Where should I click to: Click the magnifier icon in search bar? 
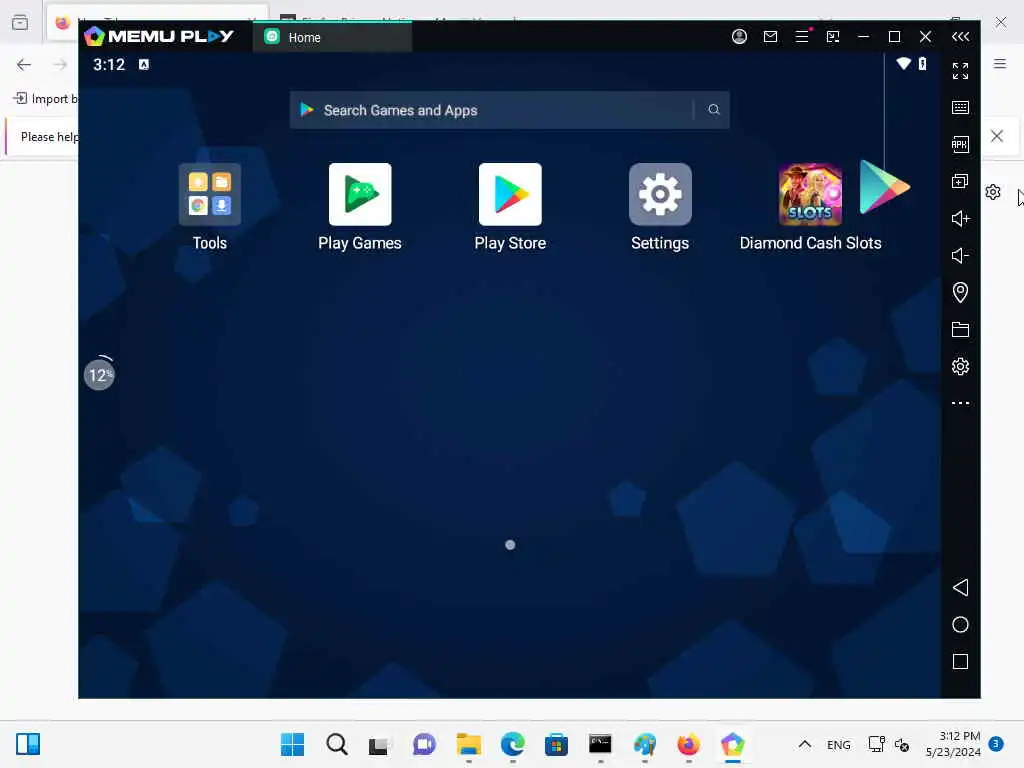(714, 110)
